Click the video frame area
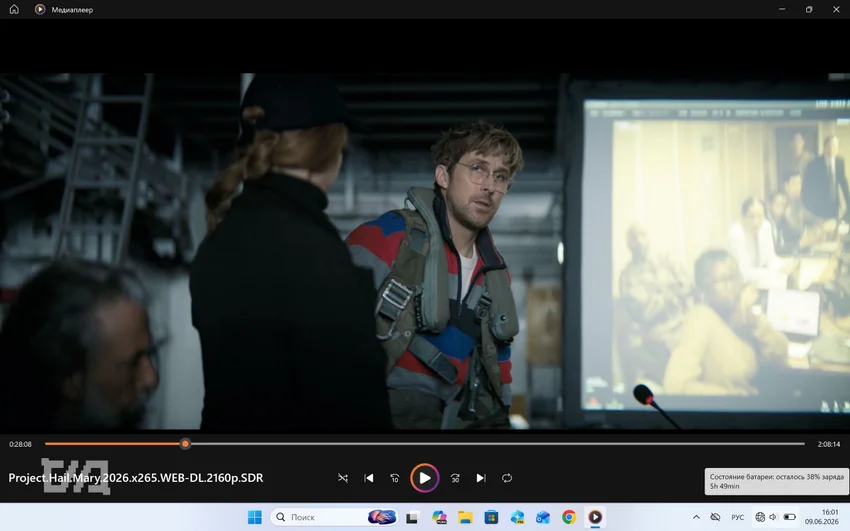850x531 pixels. click(x=425, y=251)
